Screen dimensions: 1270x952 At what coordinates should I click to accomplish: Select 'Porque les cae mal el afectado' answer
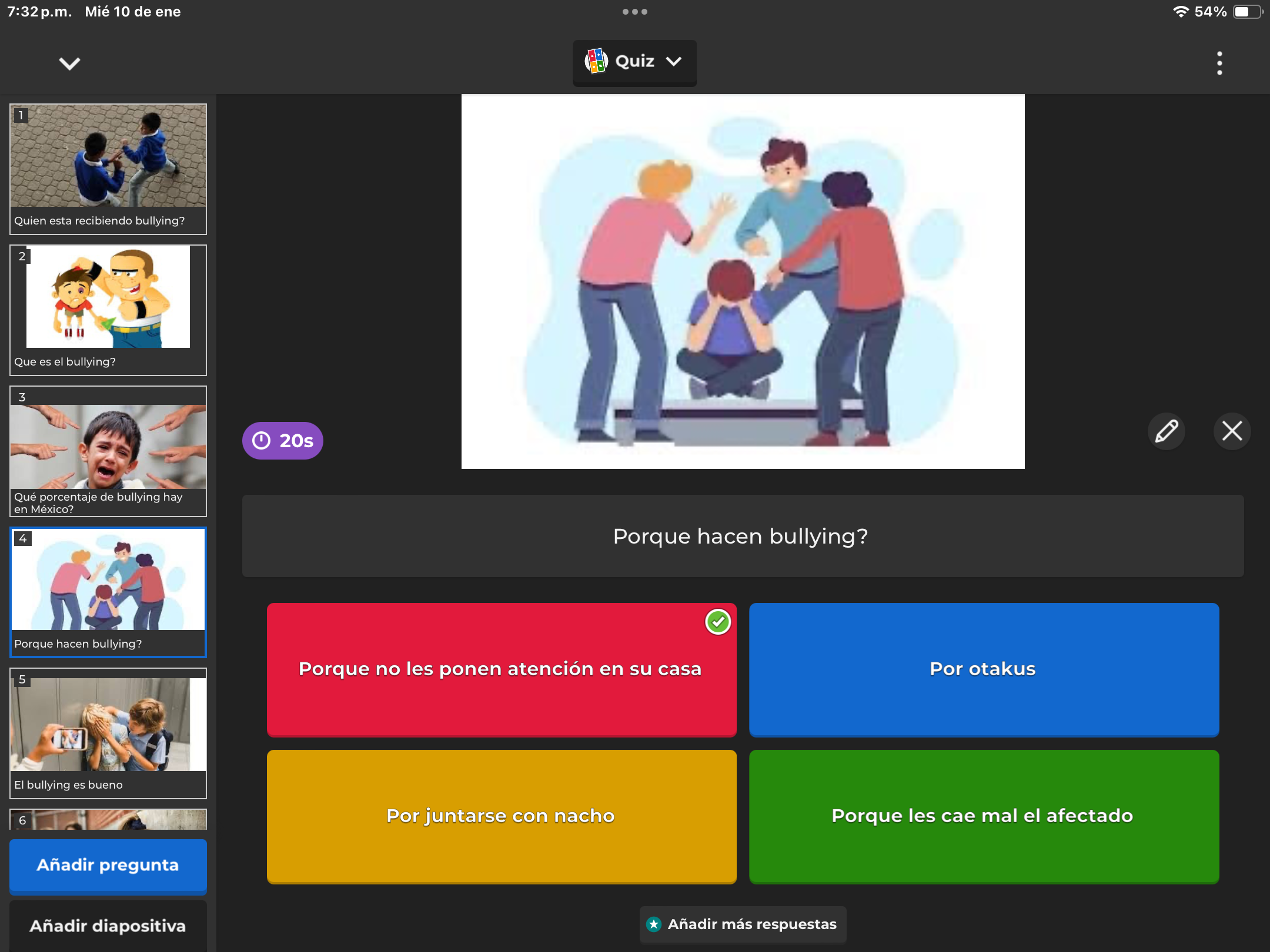(x=983, y=816)
